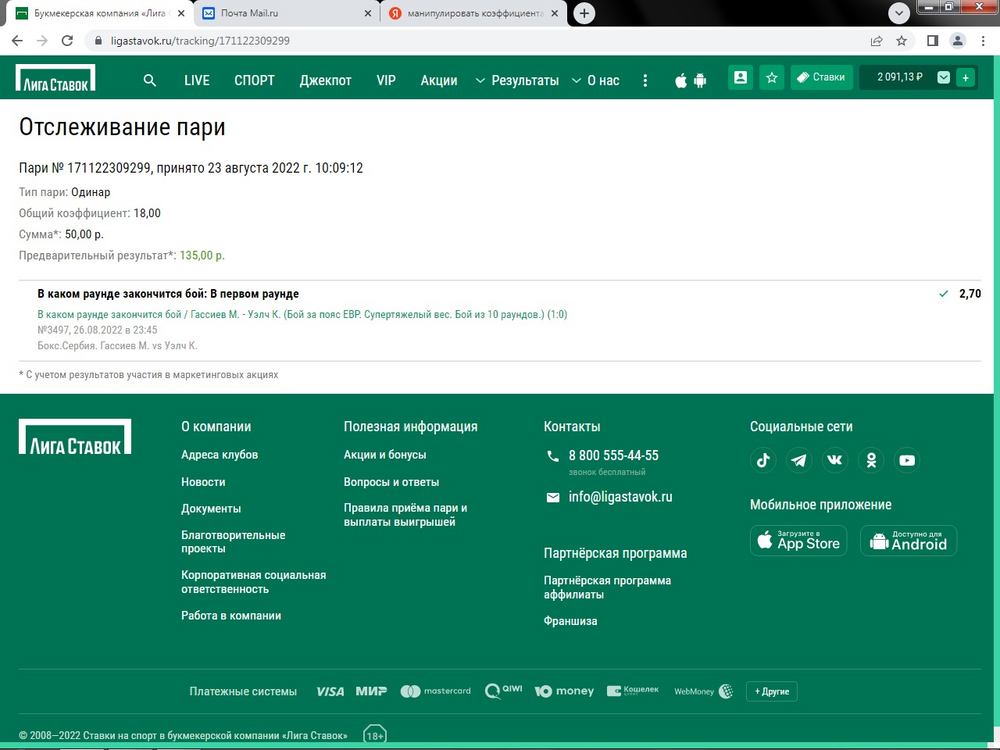Open Корпоративная социальная ответственность link

(x=254, y=582)
